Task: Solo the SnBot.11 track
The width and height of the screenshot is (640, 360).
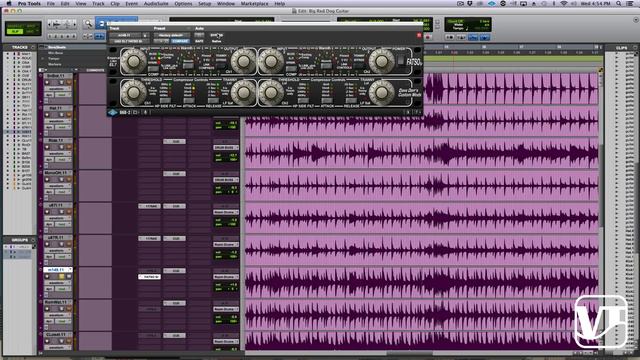Action: [x=62, y=82]
